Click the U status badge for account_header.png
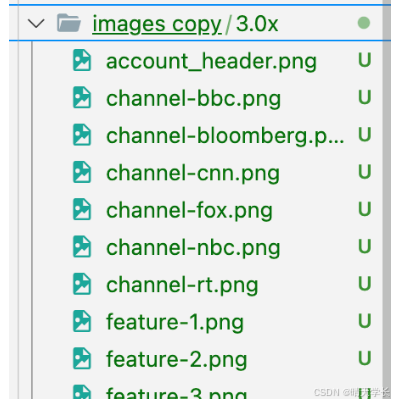This screenshot has width=394, height=404. pos(364,60)
